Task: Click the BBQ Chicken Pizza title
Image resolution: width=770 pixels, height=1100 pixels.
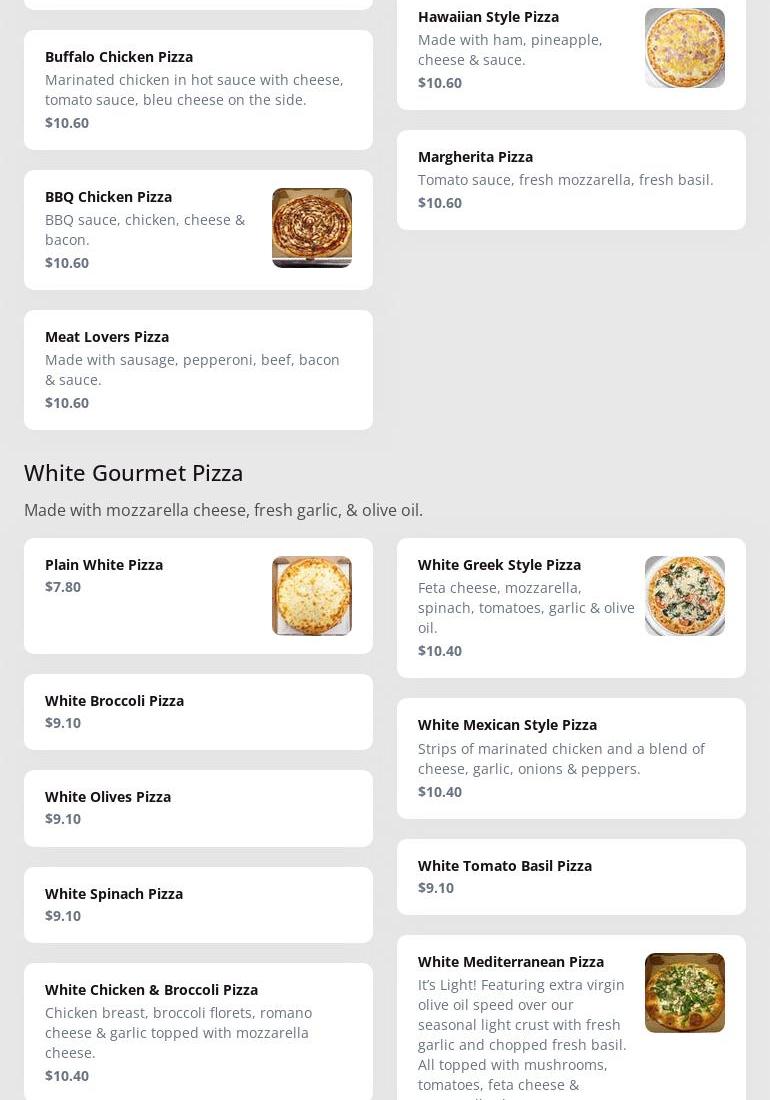Action: [108, 197]
